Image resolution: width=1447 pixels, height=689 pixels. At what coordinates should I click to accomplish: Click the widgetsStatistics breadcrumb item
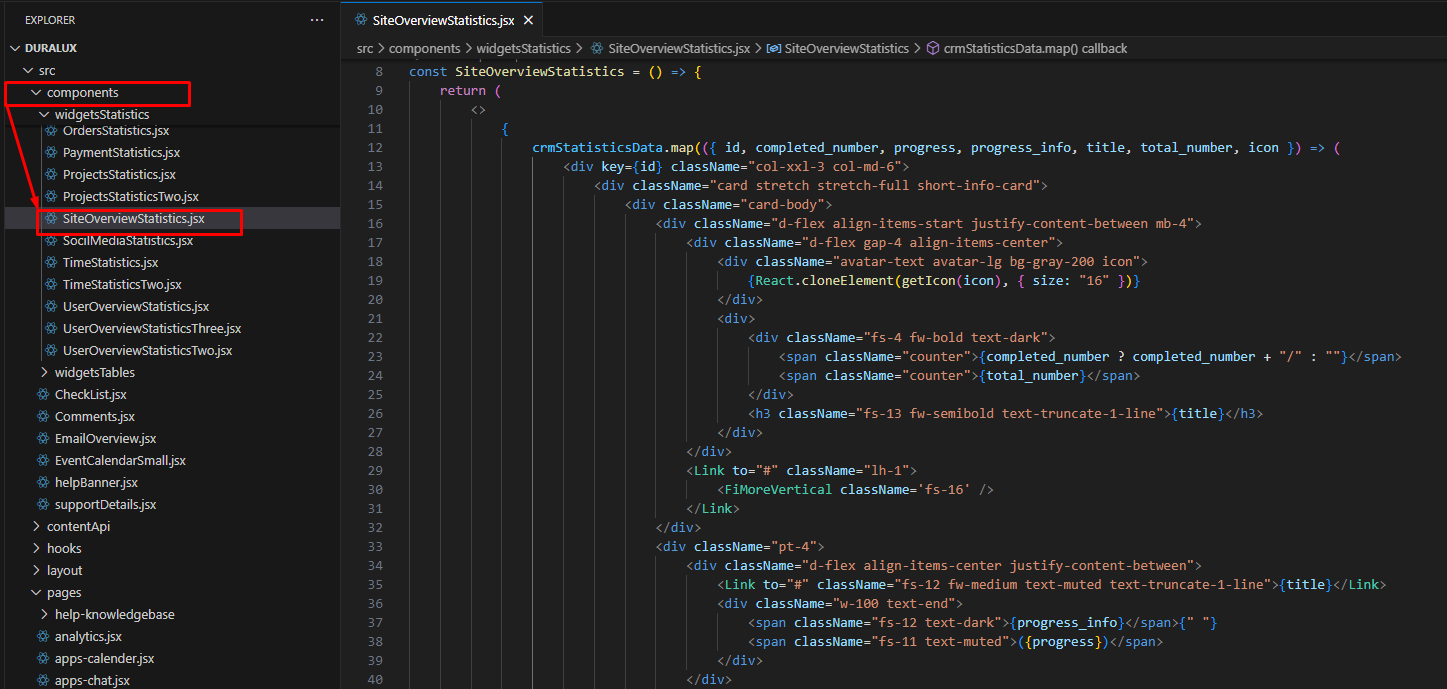523,48
